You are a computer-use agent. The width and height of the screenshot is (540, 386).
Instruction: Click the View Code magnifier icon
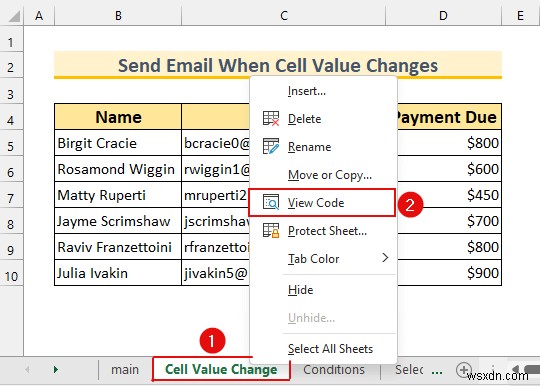271,202
